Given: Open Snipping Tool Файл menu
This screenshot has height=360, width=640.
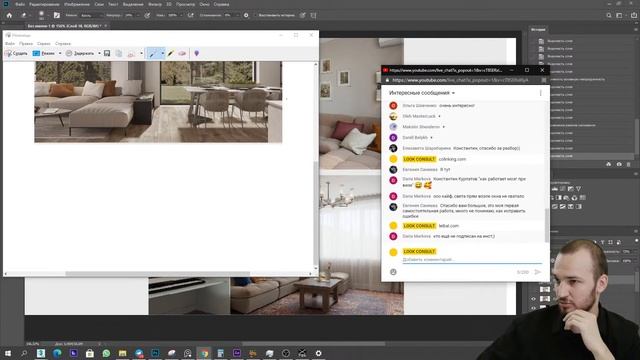Looking at the screenshot, I should 10,43.
